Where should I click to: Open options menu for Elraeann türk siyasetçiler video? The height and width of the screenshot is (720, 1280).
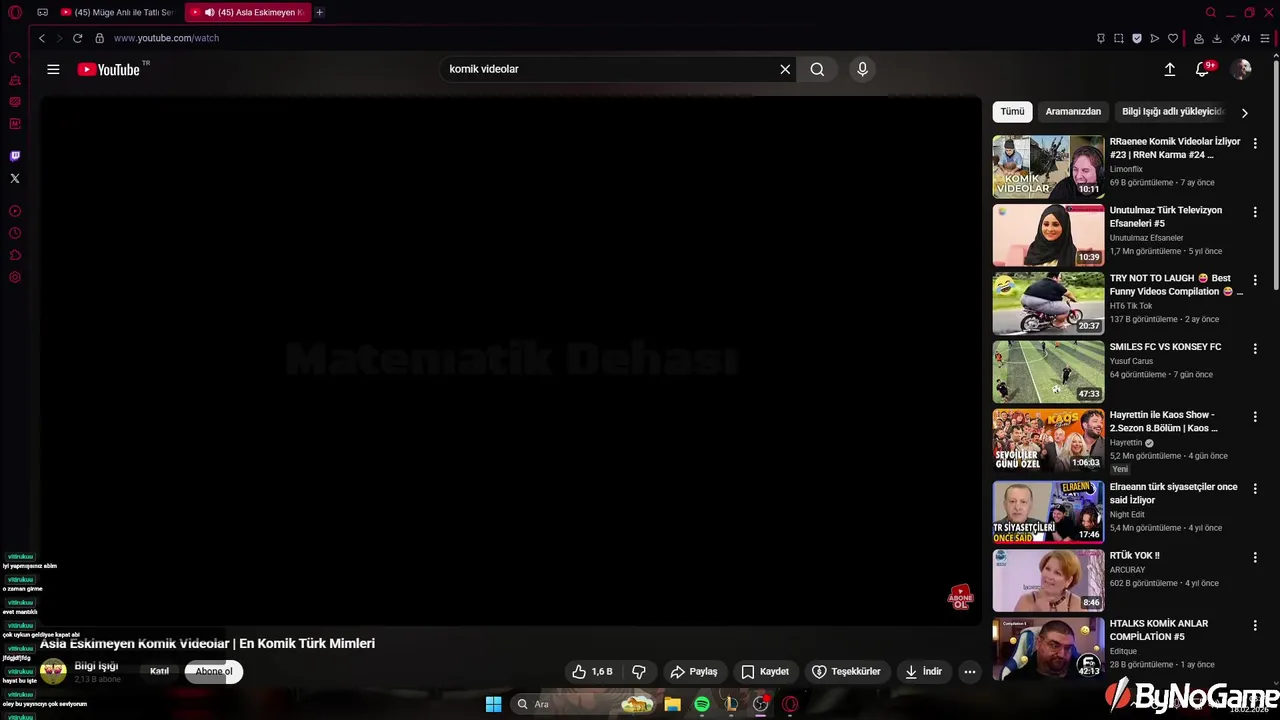pyautogui.click(x=1255, y=489)
